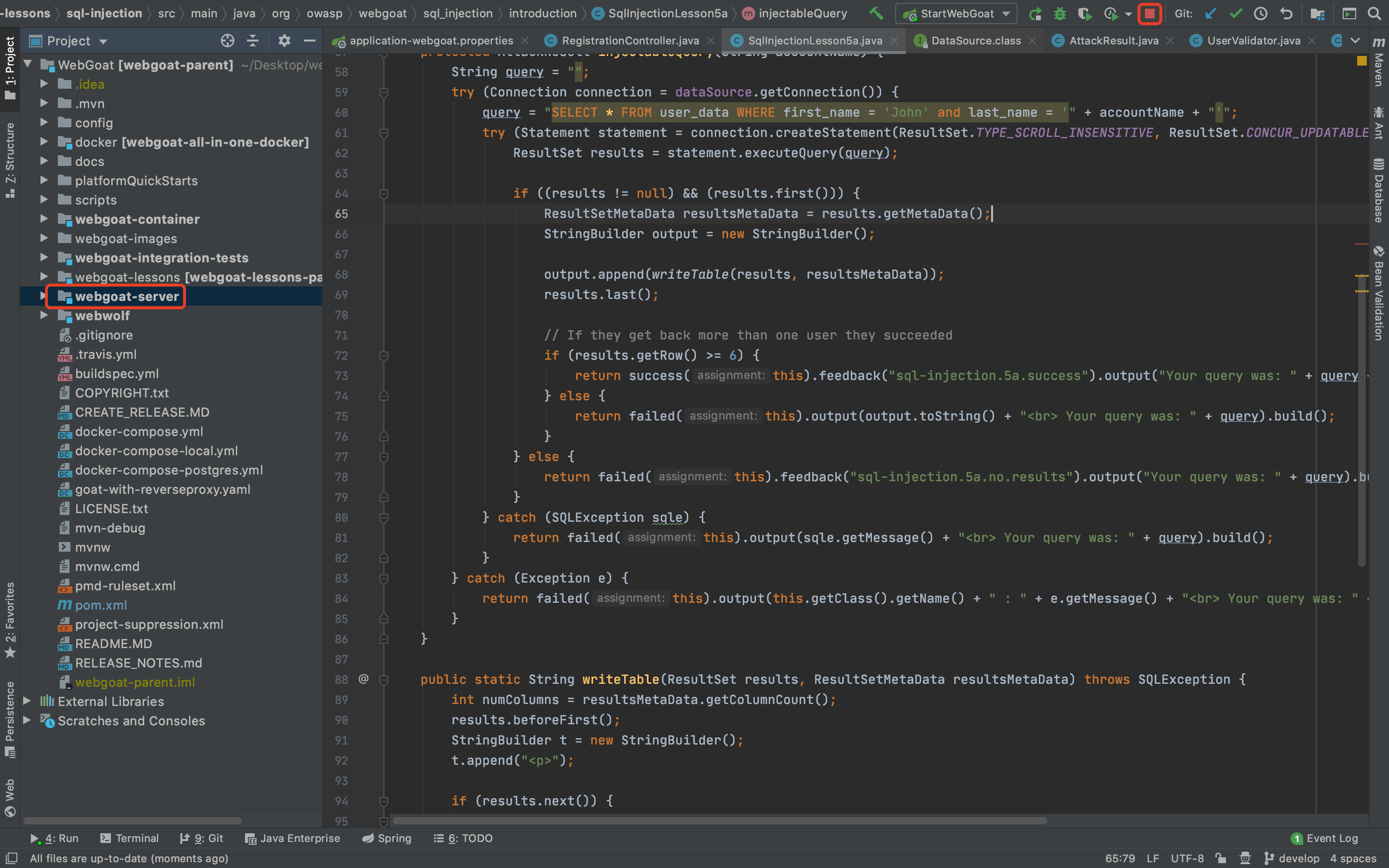
Task: Open the Search Everywhere magnifier icon
Action: (1374, 14)
